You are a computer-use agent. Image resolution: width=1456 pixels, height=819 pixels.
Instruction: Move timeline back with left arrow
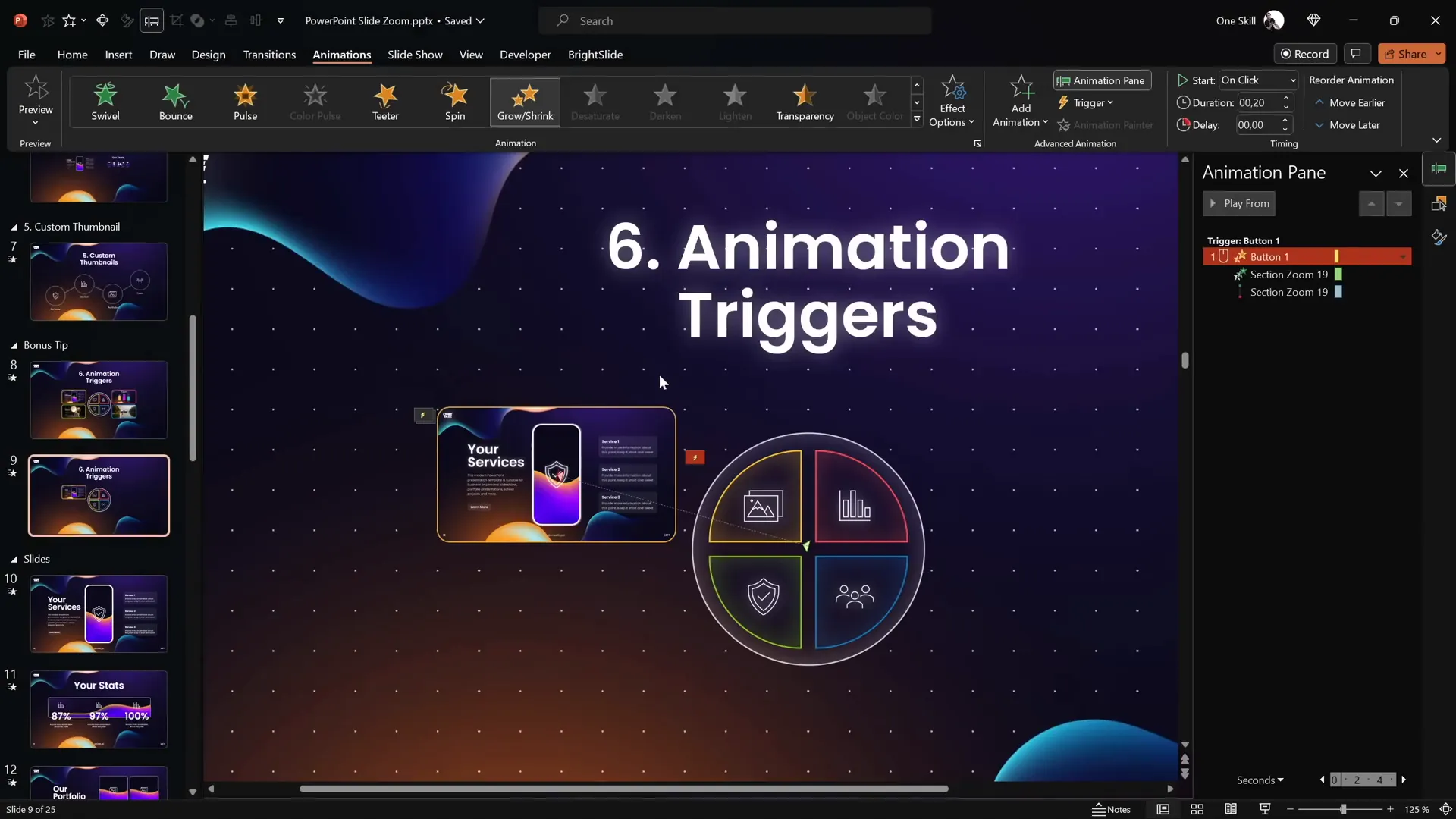coord(1323,780)
